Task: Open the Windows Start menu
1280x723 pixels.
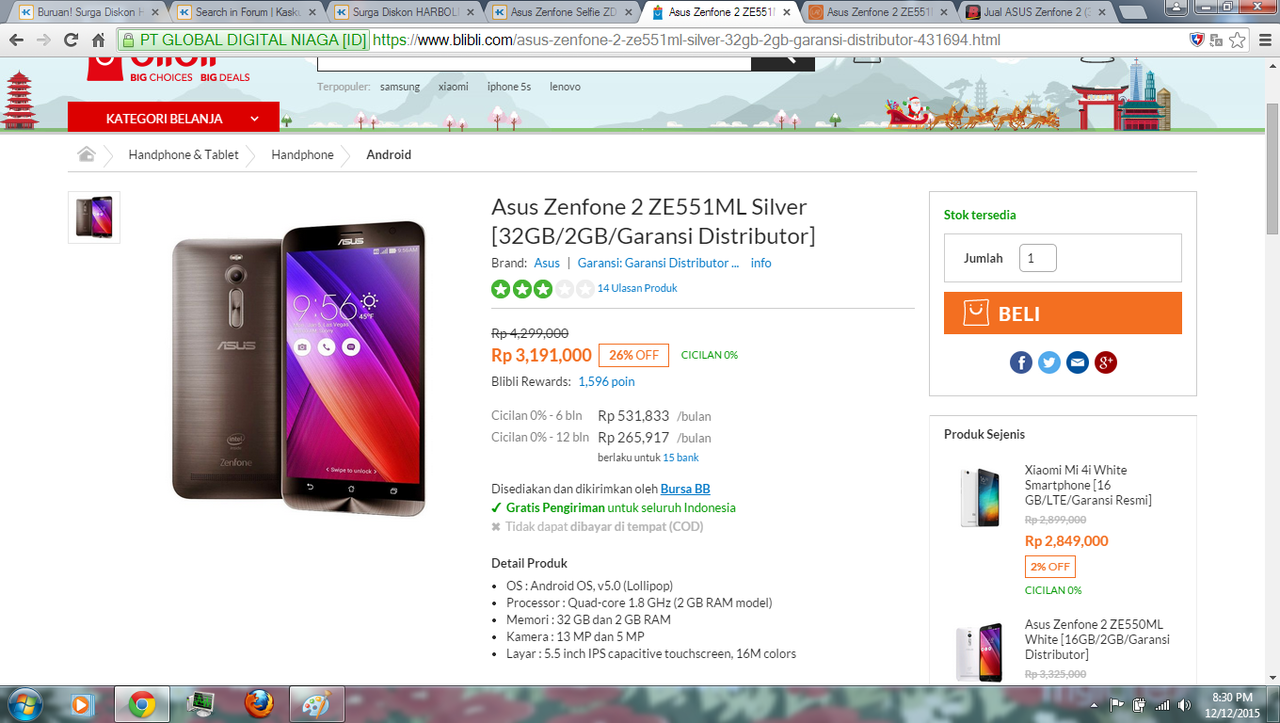Action: tap(23, 704)
